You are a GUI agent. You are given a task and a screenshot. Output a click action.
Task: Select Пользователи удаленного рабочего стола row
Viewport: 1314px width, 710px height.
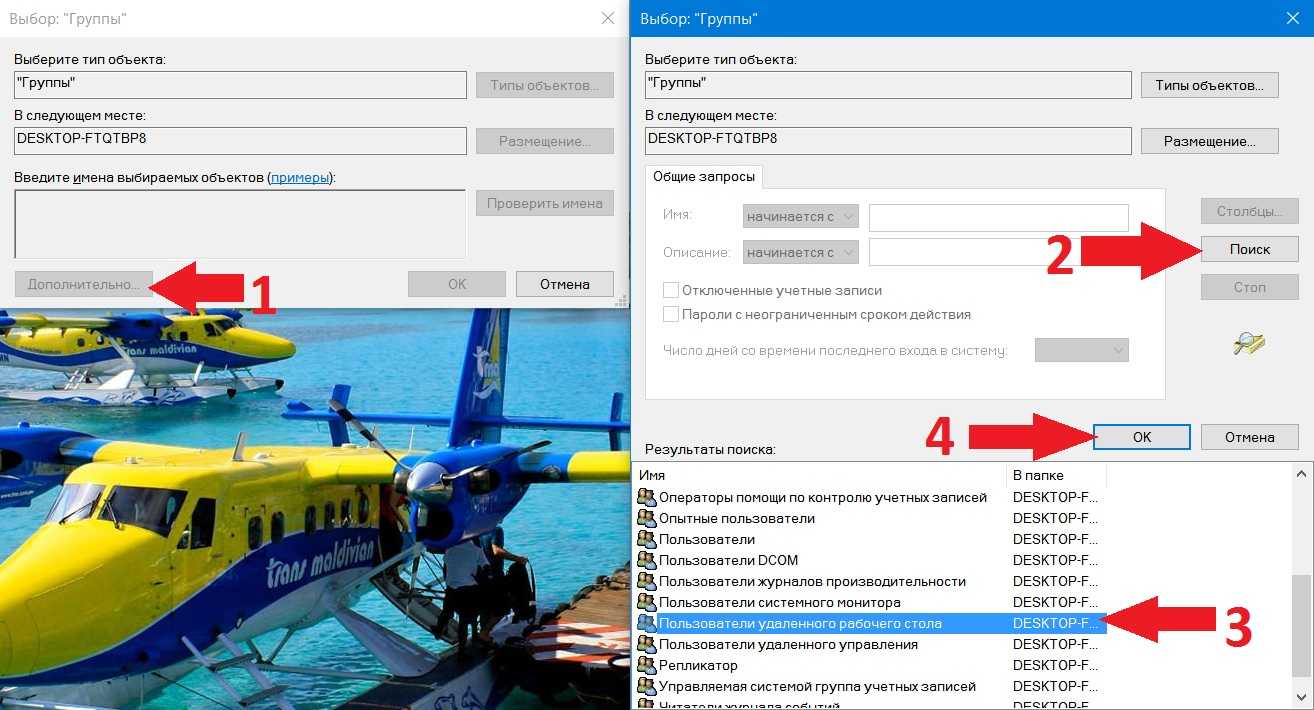pos(800,623)
